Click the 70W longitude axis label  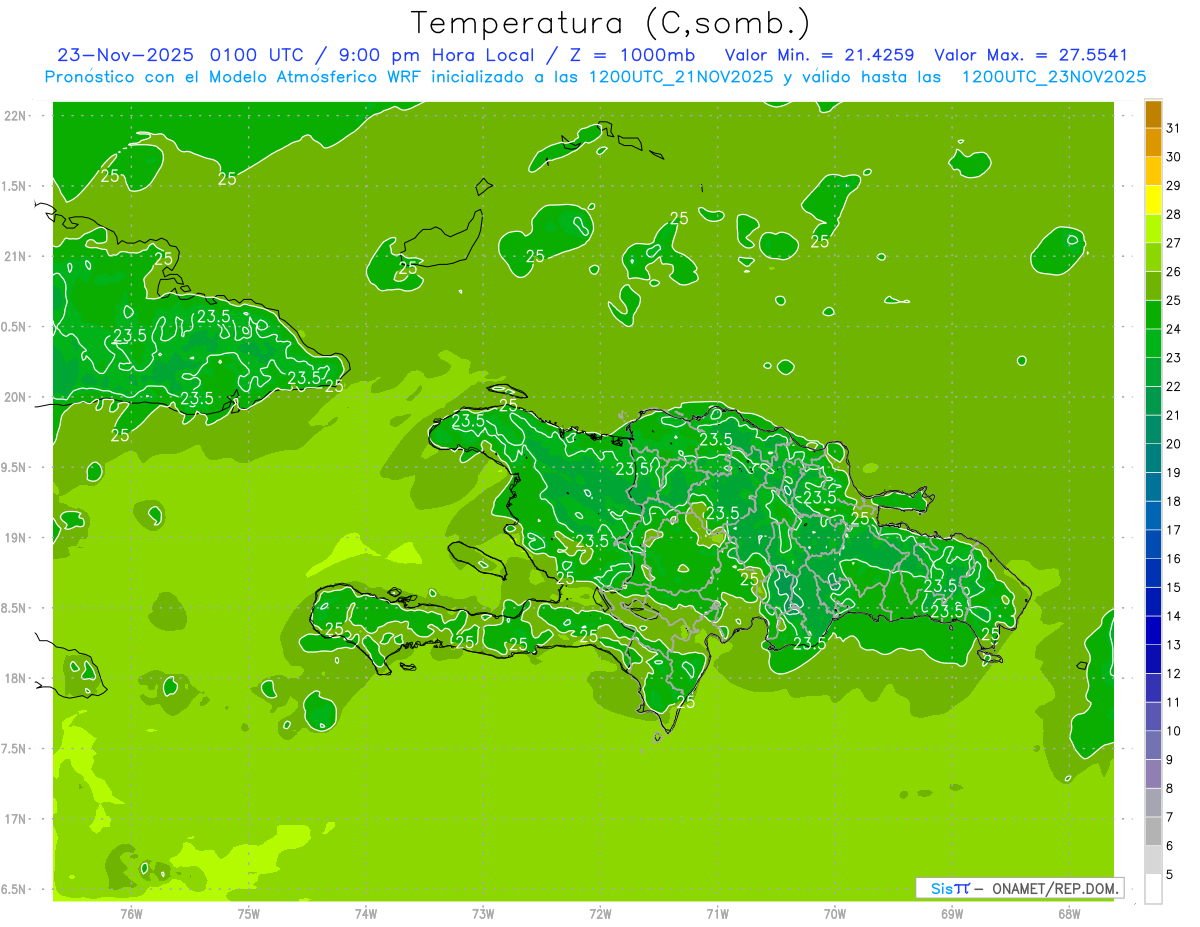pyautogui.click(x=835, y=914)
